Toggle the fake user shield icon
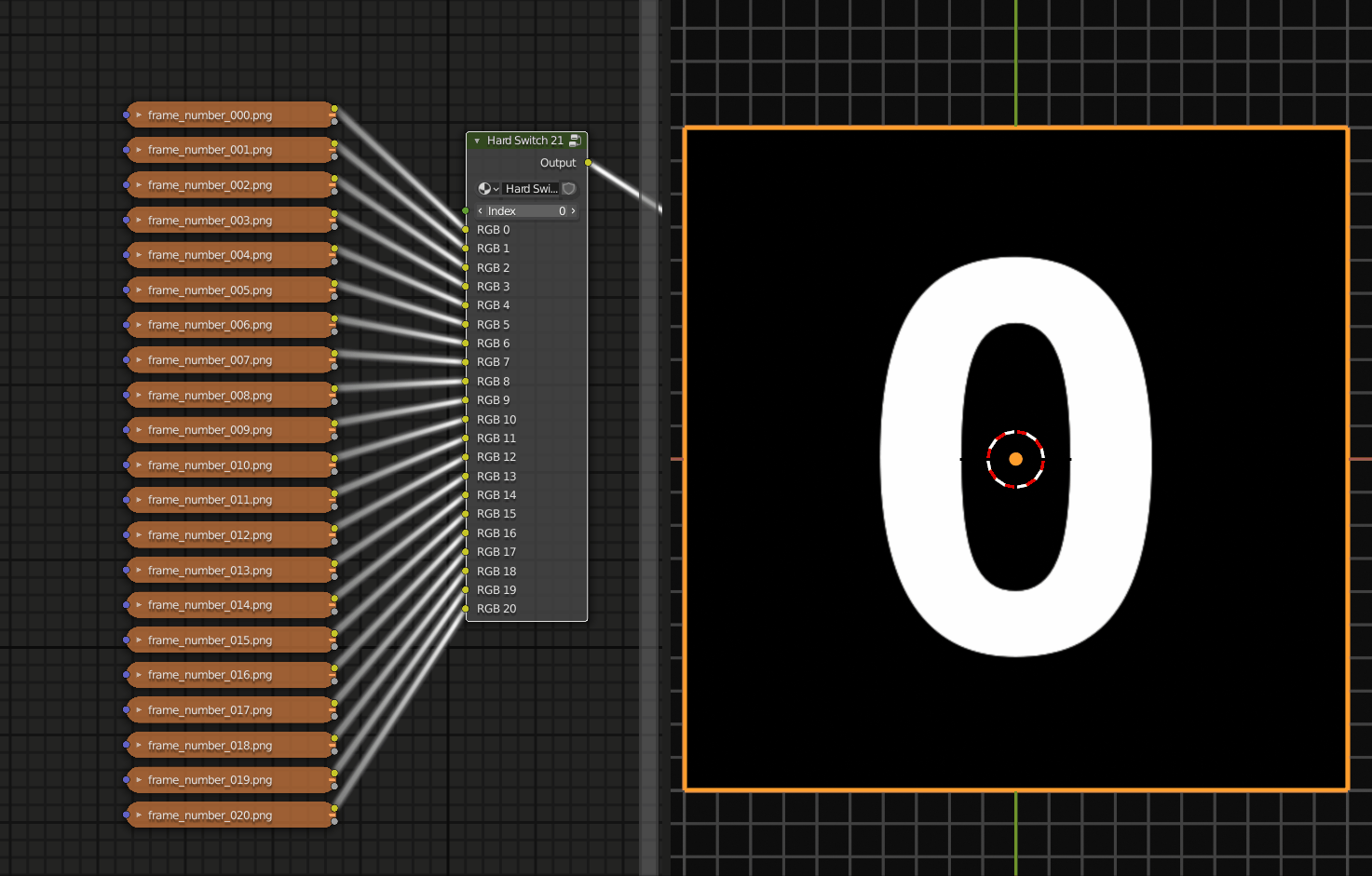This screenshot has width=1372, height=876. click(568, 189)
